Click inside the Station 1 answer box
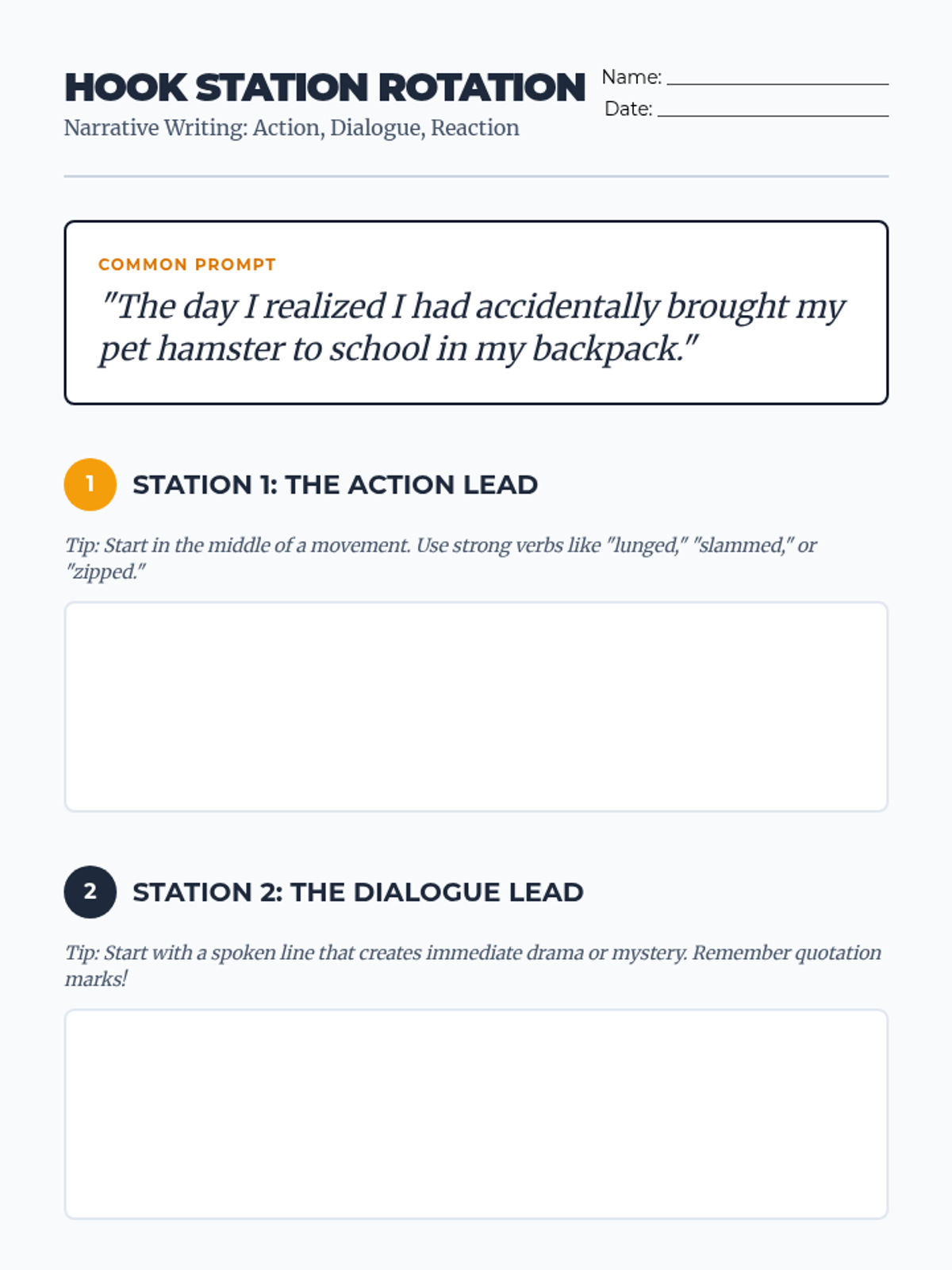 click(x=476, y=706)
